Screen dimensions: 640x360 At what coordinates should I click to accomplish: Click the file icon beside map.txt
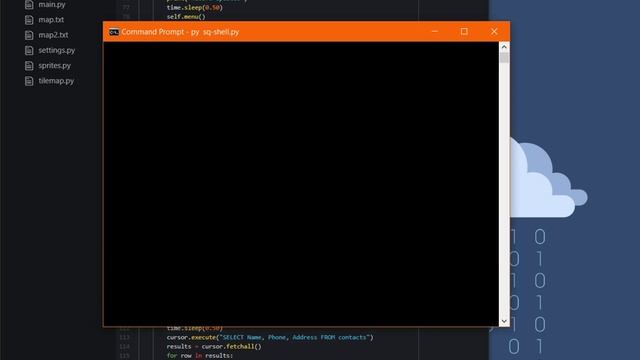point(29,20)
